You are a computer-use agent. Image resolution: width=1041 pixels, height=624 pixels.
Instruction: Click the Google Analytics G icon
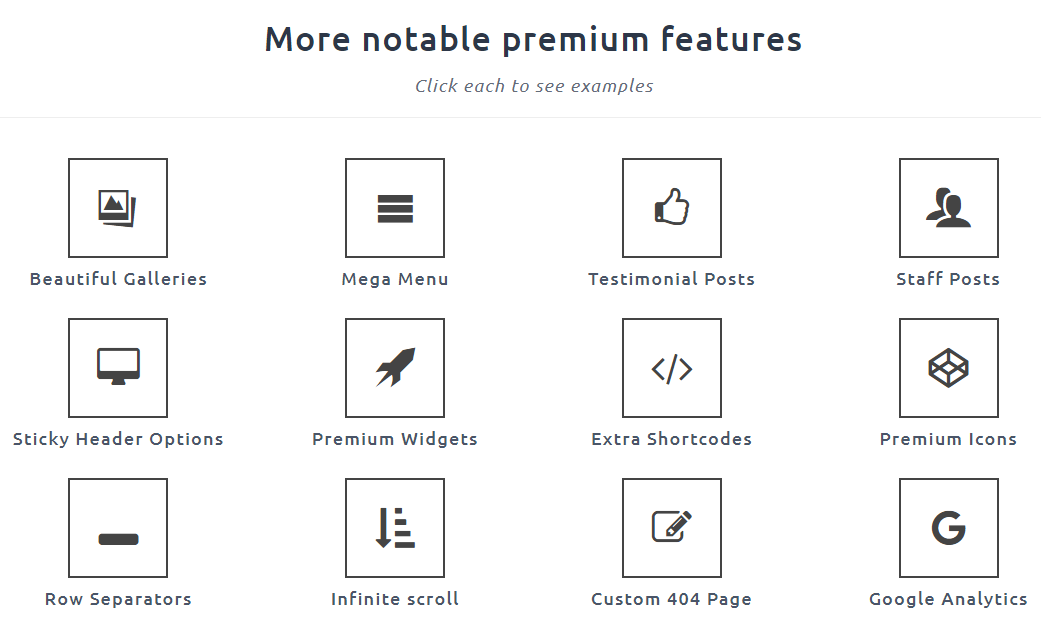tap(948, 527)
